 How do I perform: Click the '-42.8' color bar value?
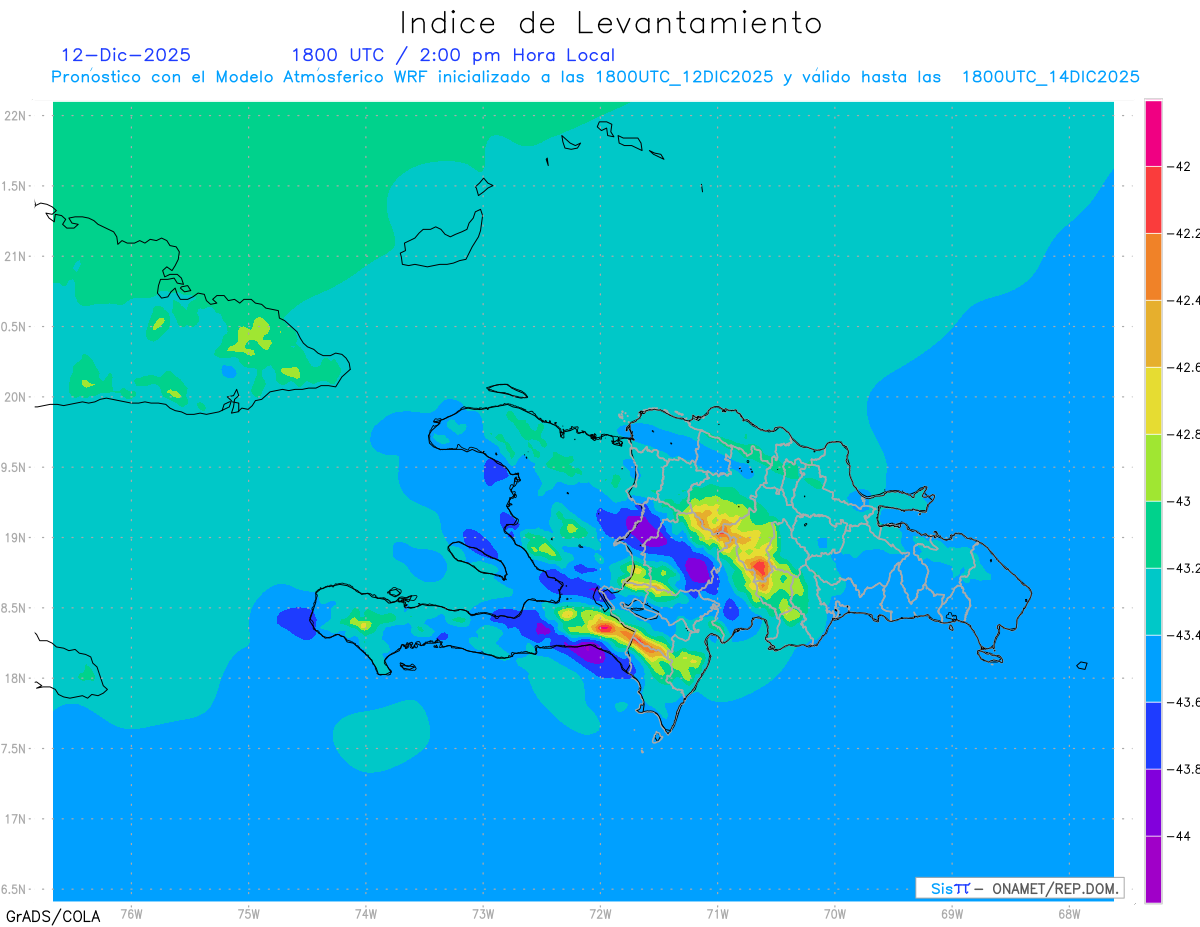(1184, 434)
